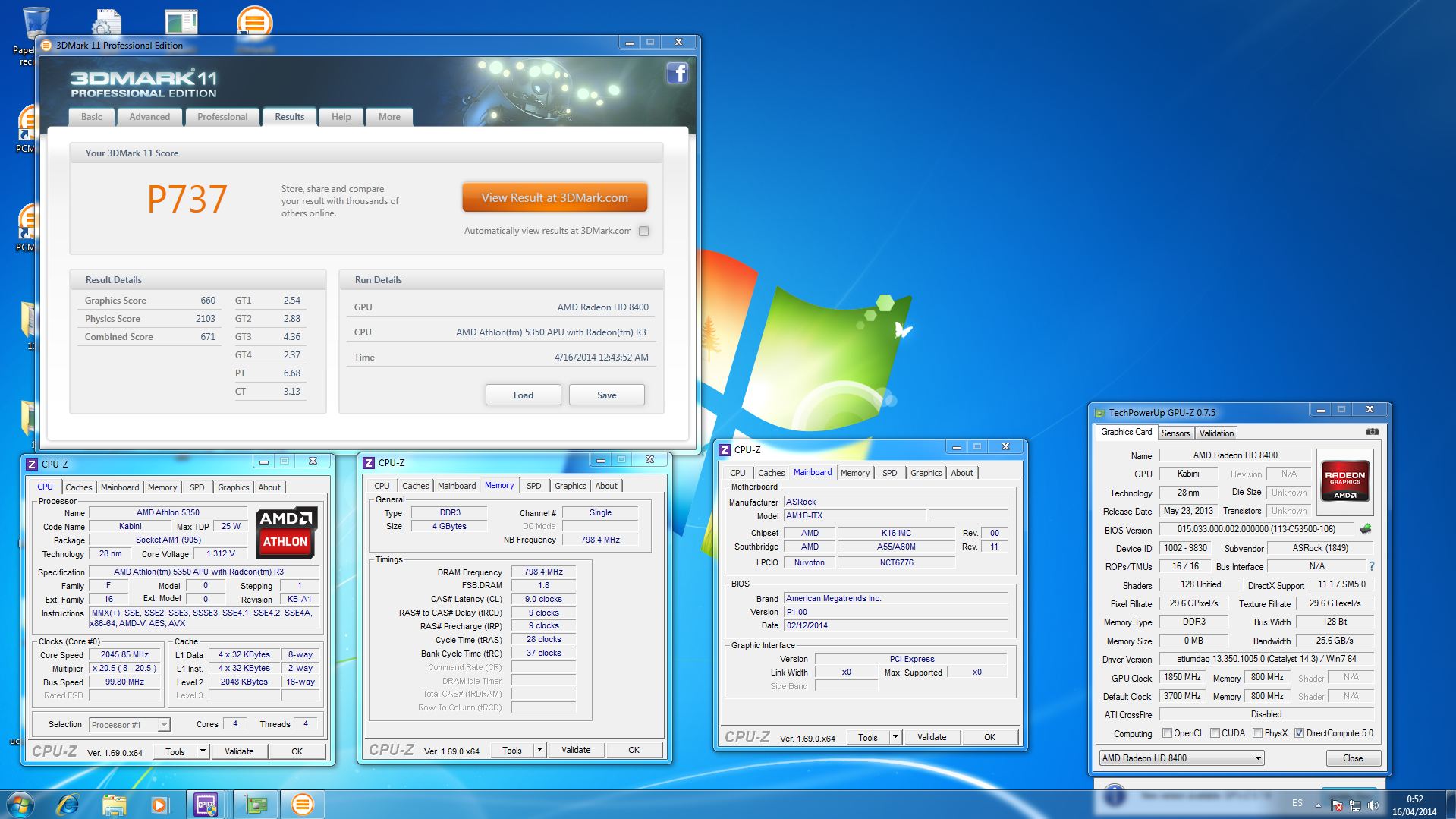Click the ES language indicator in taskbar

[1297, 803]
